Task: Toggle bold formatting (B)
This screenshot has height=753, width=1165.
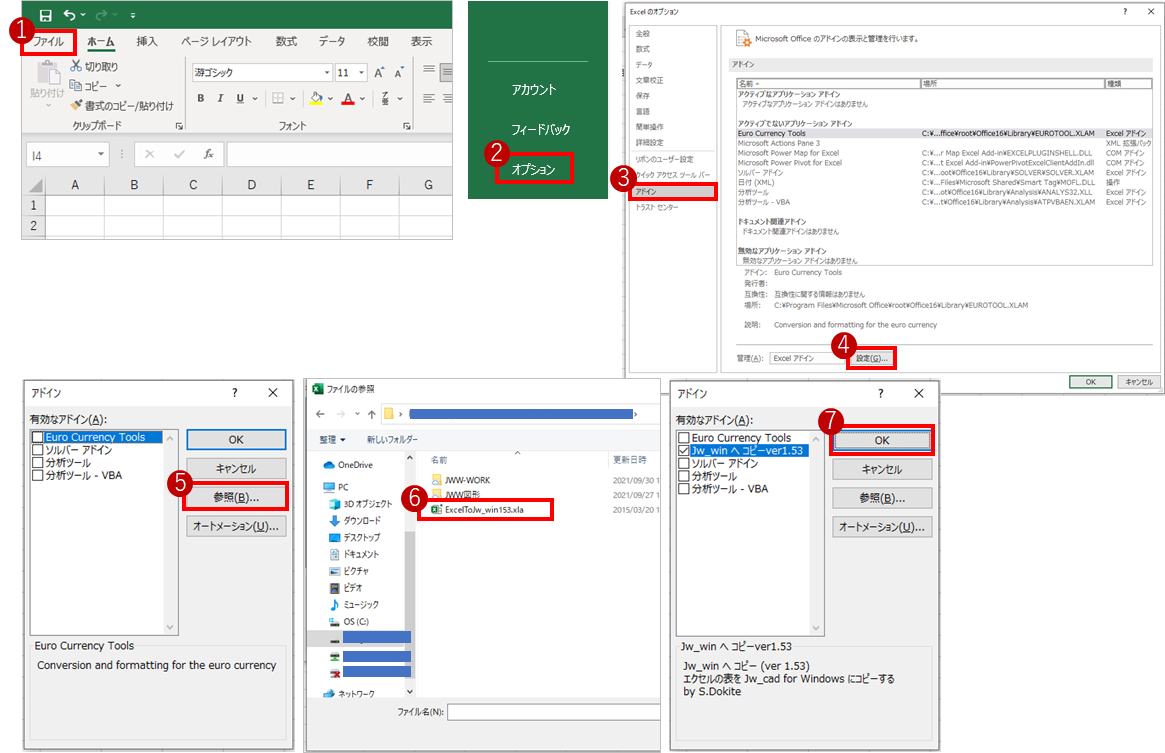Action: point(201,98)
